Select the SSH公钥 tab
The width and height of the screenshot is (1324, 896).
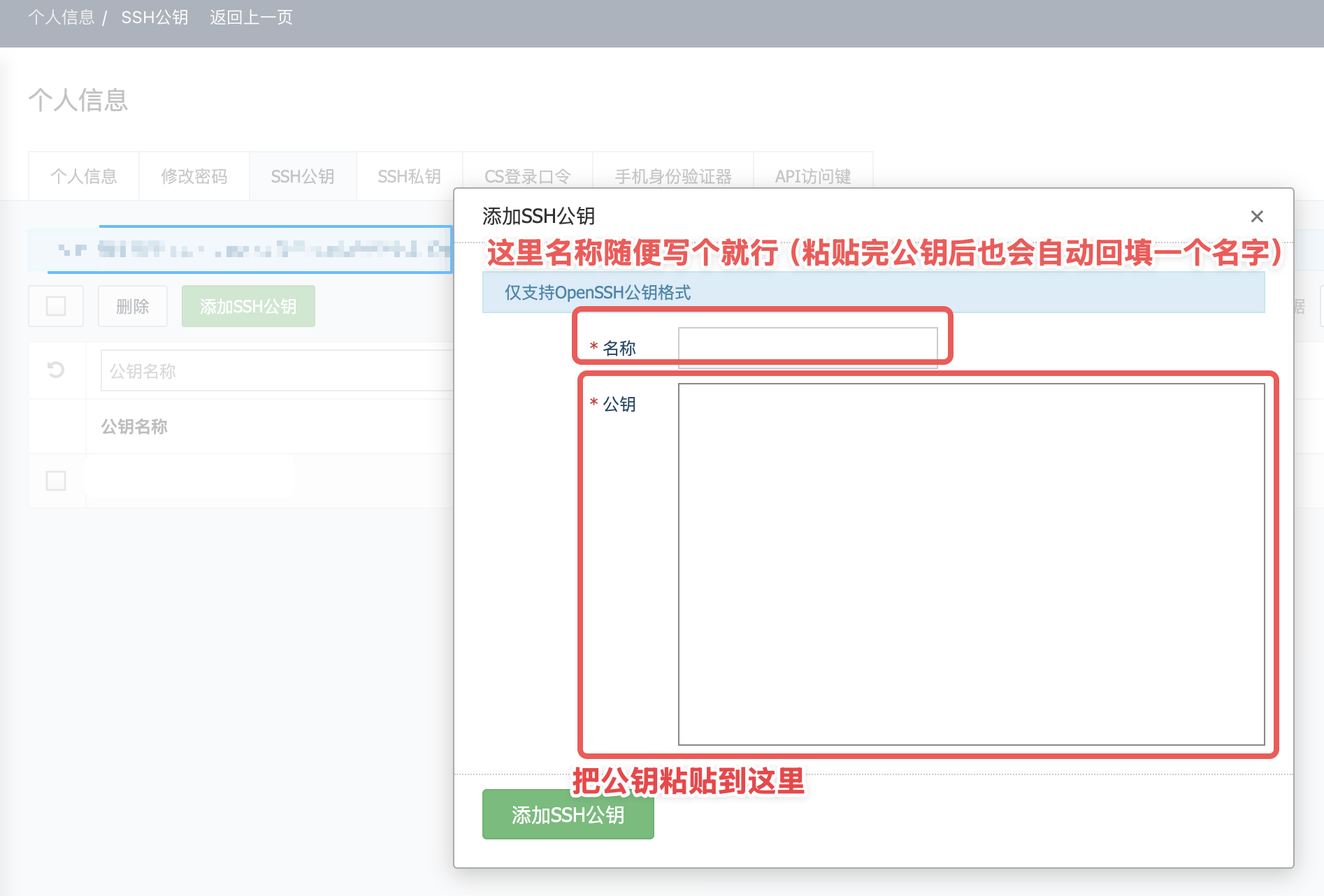pos(303,177)
